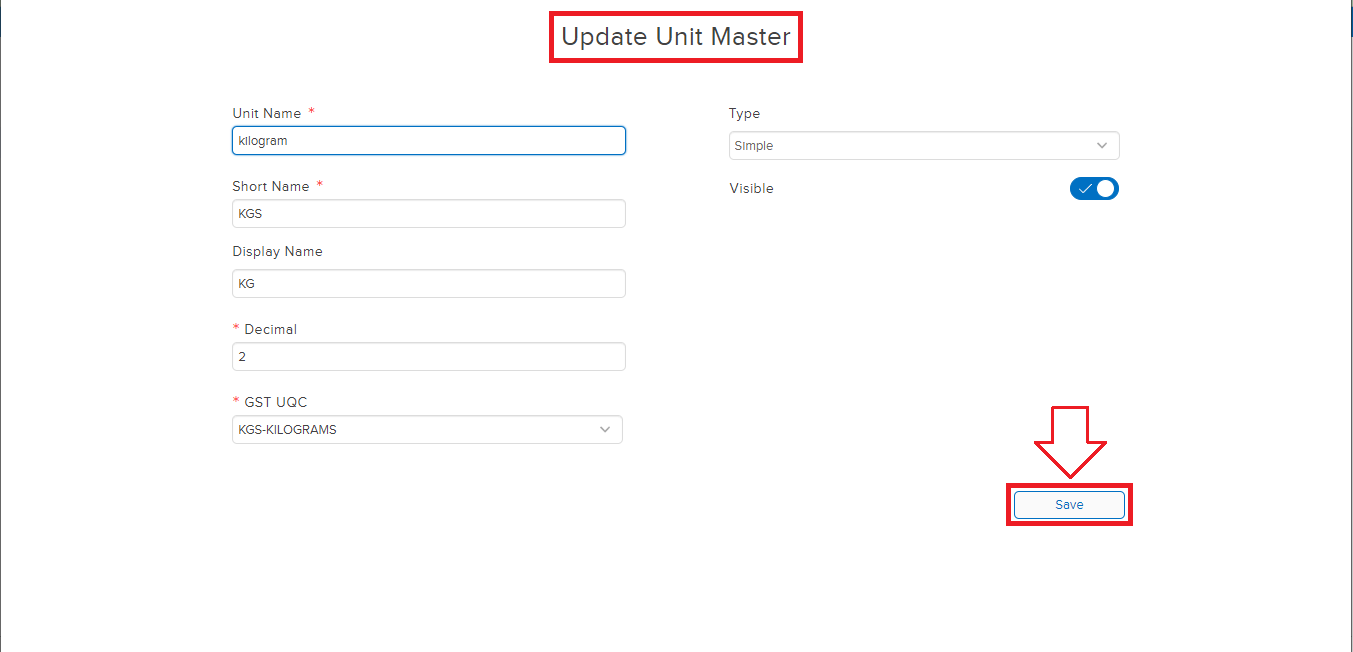Click the Unit Name label
The height and width of the screenshot is (652, 1353).
click(x=267, y=114)
